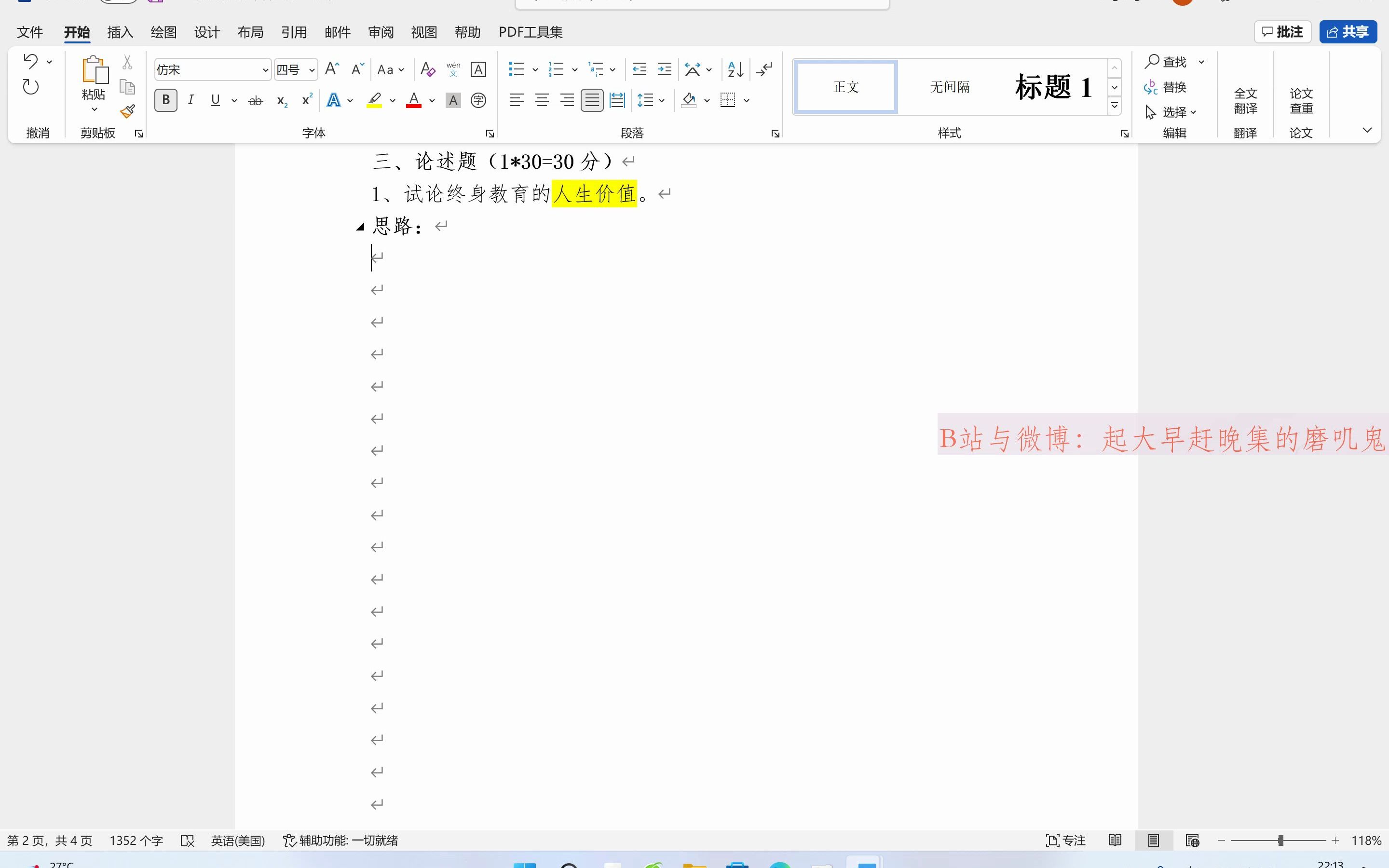The image size is (1389, 868).
Task: Toggle Strikethrough formatting
Action: click(256, 101)
